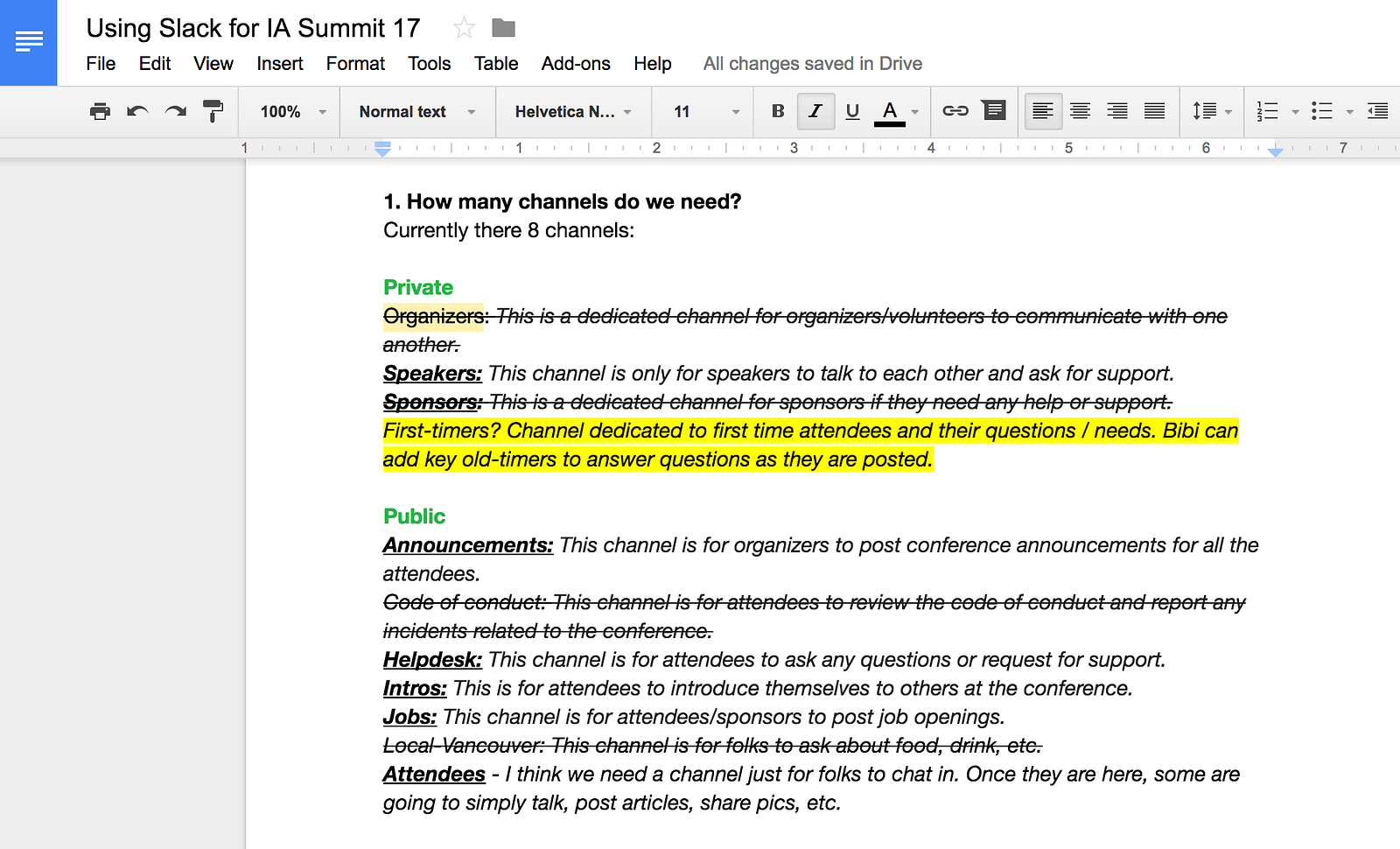Open the Format menu
The width and height of the screenshot is (1400, 849).
coord(355,64)
